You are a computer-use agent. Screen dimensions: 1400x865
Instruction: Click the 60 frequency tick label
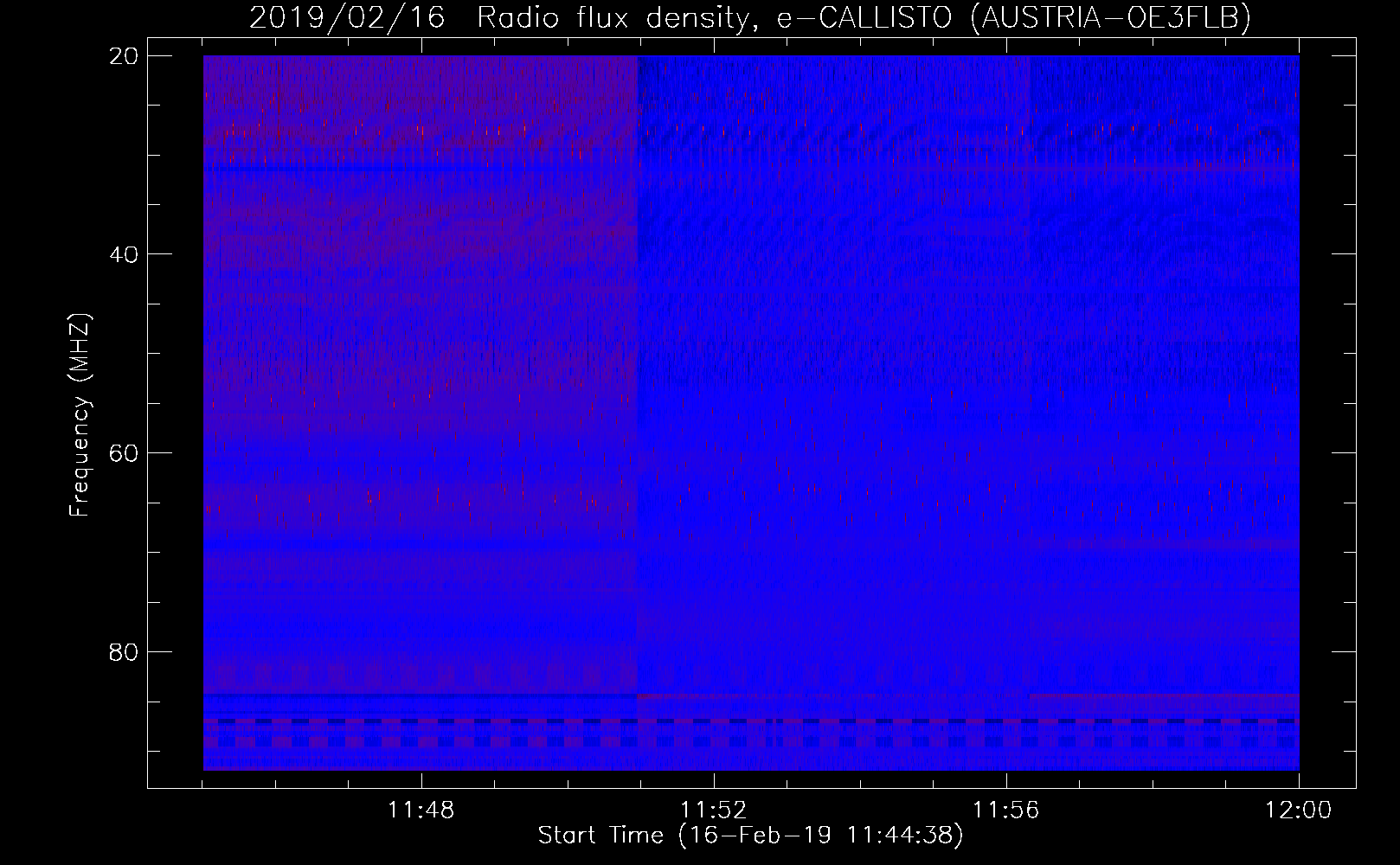coord(123,452)
